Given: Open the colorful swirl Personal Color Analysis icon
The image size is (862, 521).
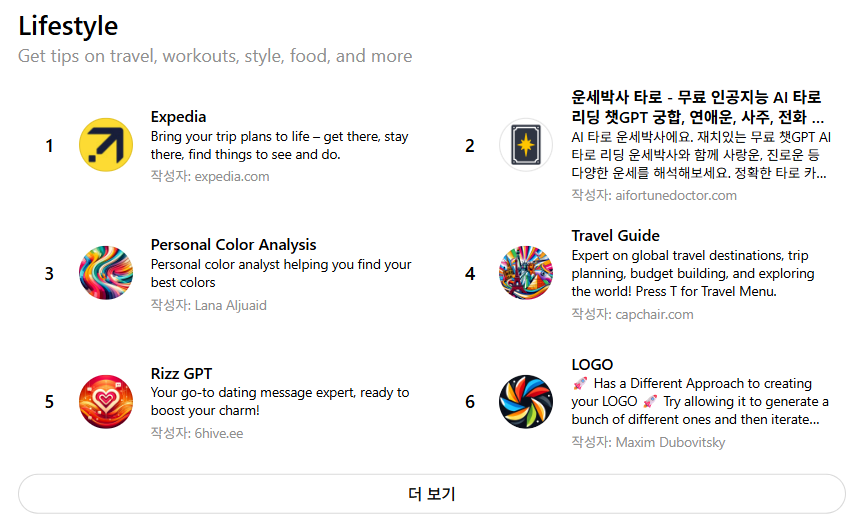Looking at the screenshot, I should point(106,273).
